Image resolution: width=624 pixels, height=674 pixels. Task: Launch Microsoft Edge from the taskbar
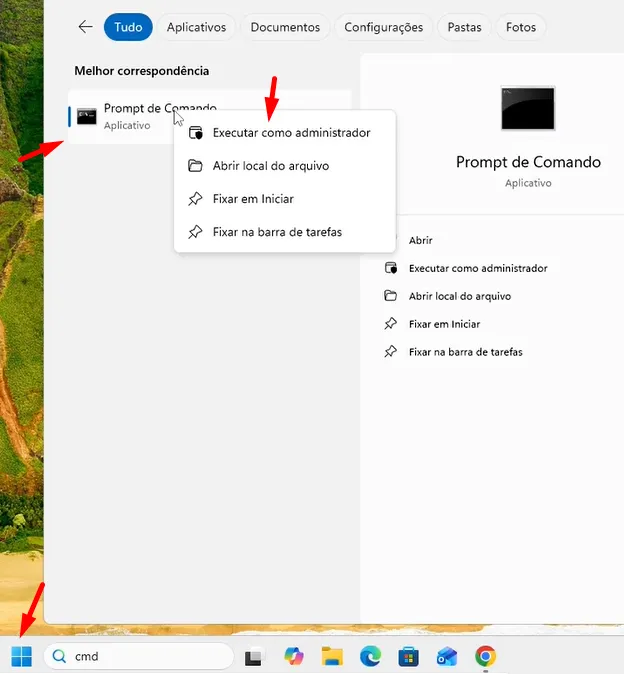[x=370, y=656]
